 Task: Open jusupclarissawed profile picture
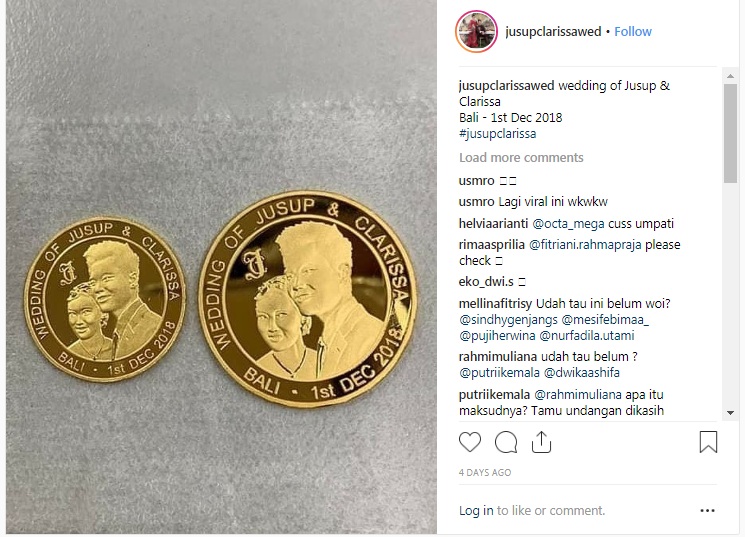[x=477, y=31]
